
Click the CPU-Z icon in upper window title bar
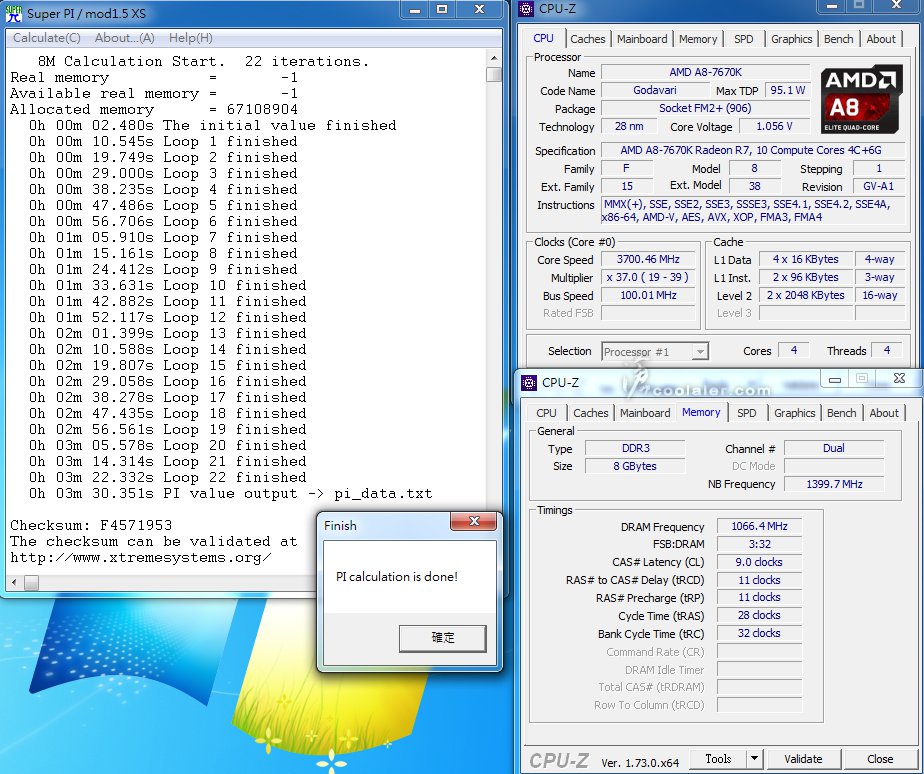coord(526,9)
